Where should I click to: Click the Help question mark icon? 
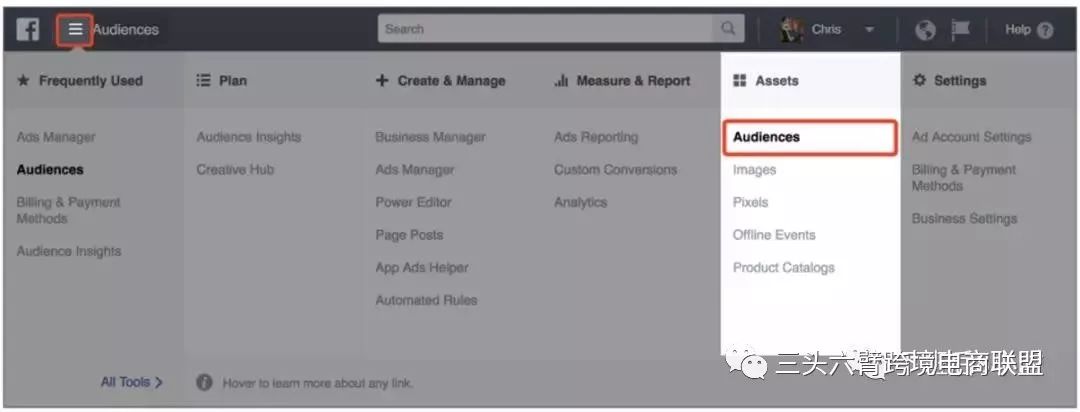tap(1045, 30)
